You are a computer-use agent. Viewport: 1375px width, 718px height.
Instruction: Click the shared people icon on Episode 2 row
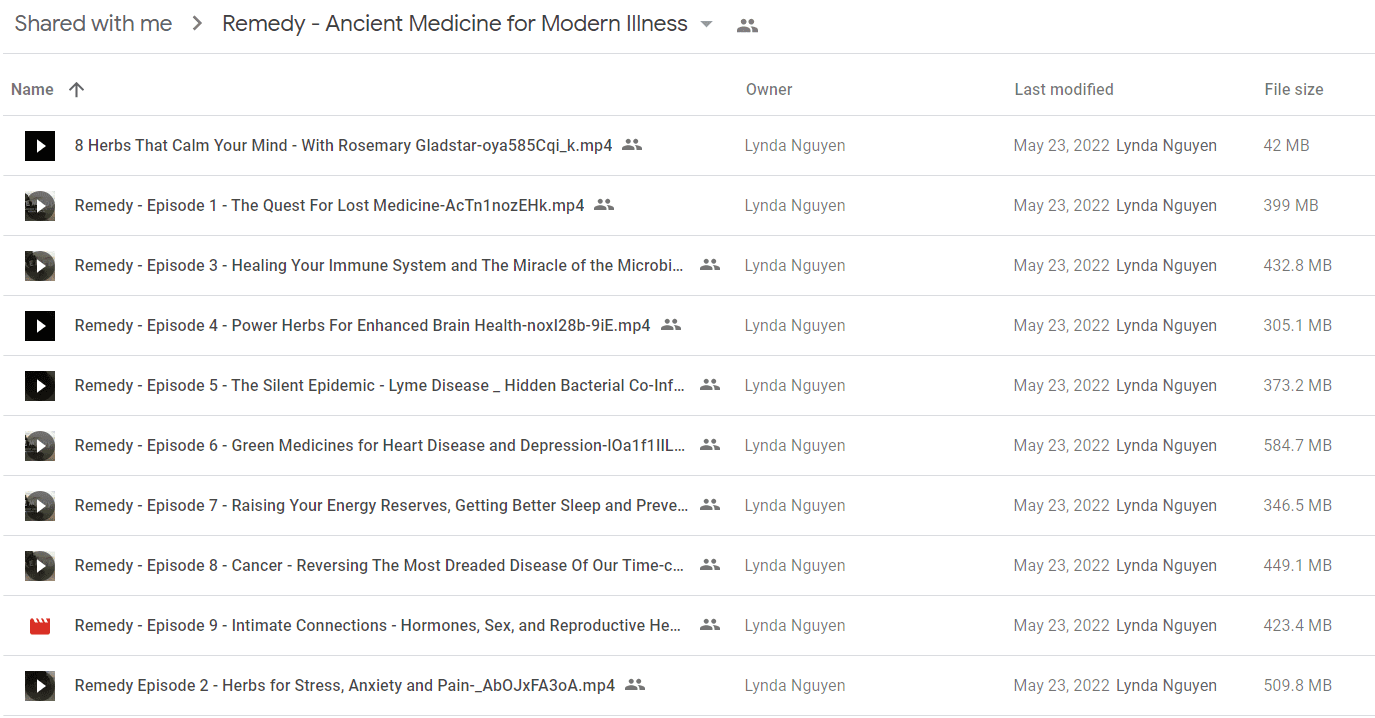tap(635, 685)
